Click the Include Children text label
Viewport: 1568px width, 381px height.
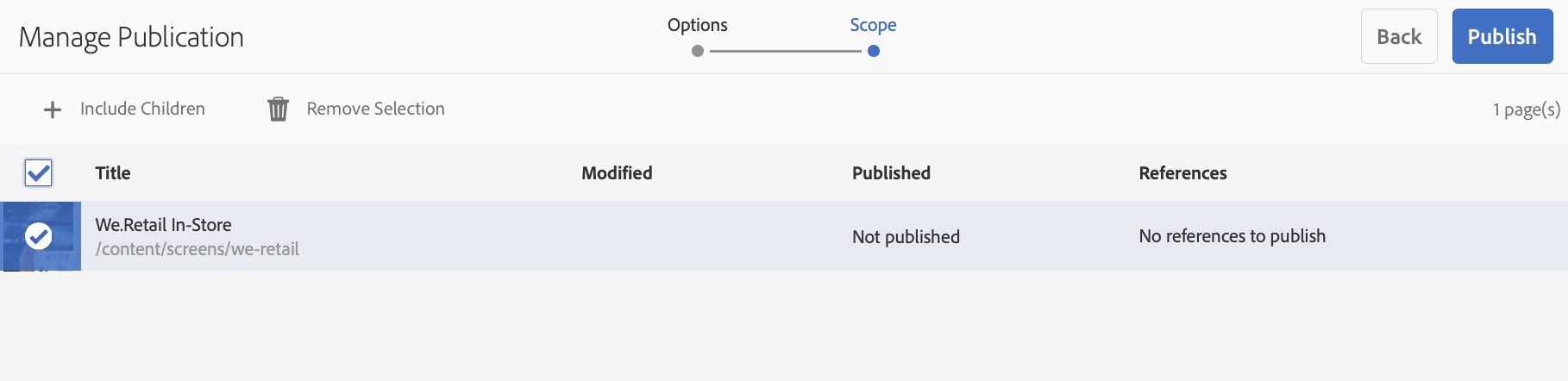click(142, 109)
